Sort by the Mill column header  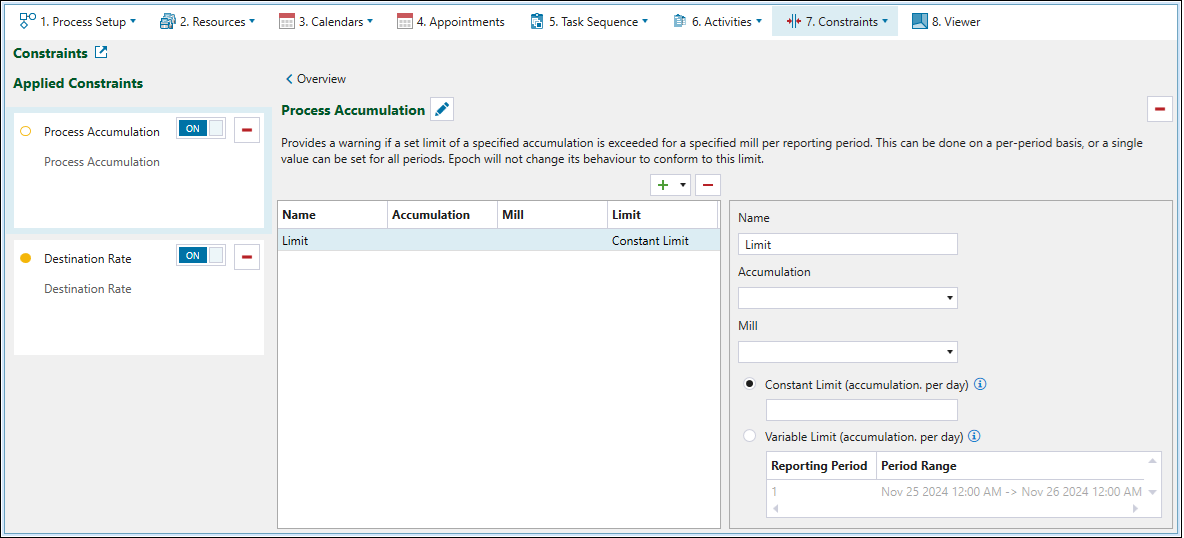[553, 215]
